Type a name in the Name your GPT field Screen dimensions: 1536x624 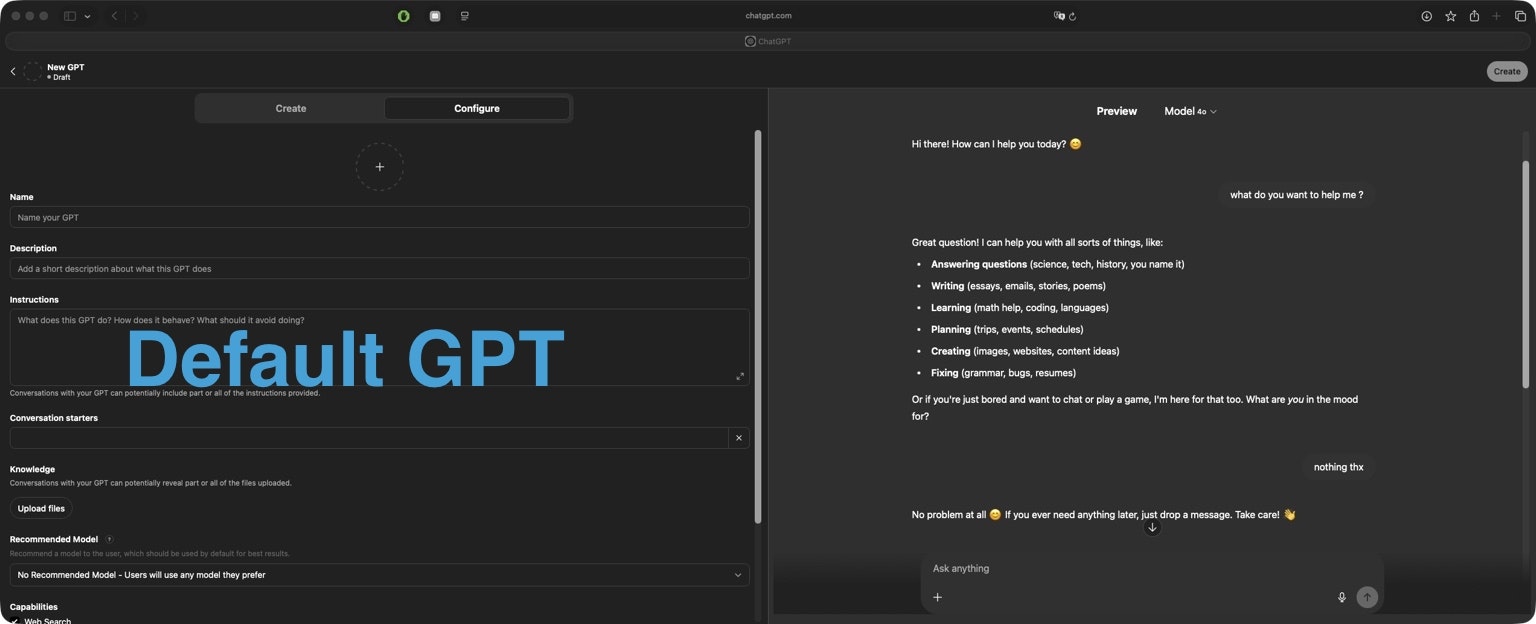pos(379,217)
